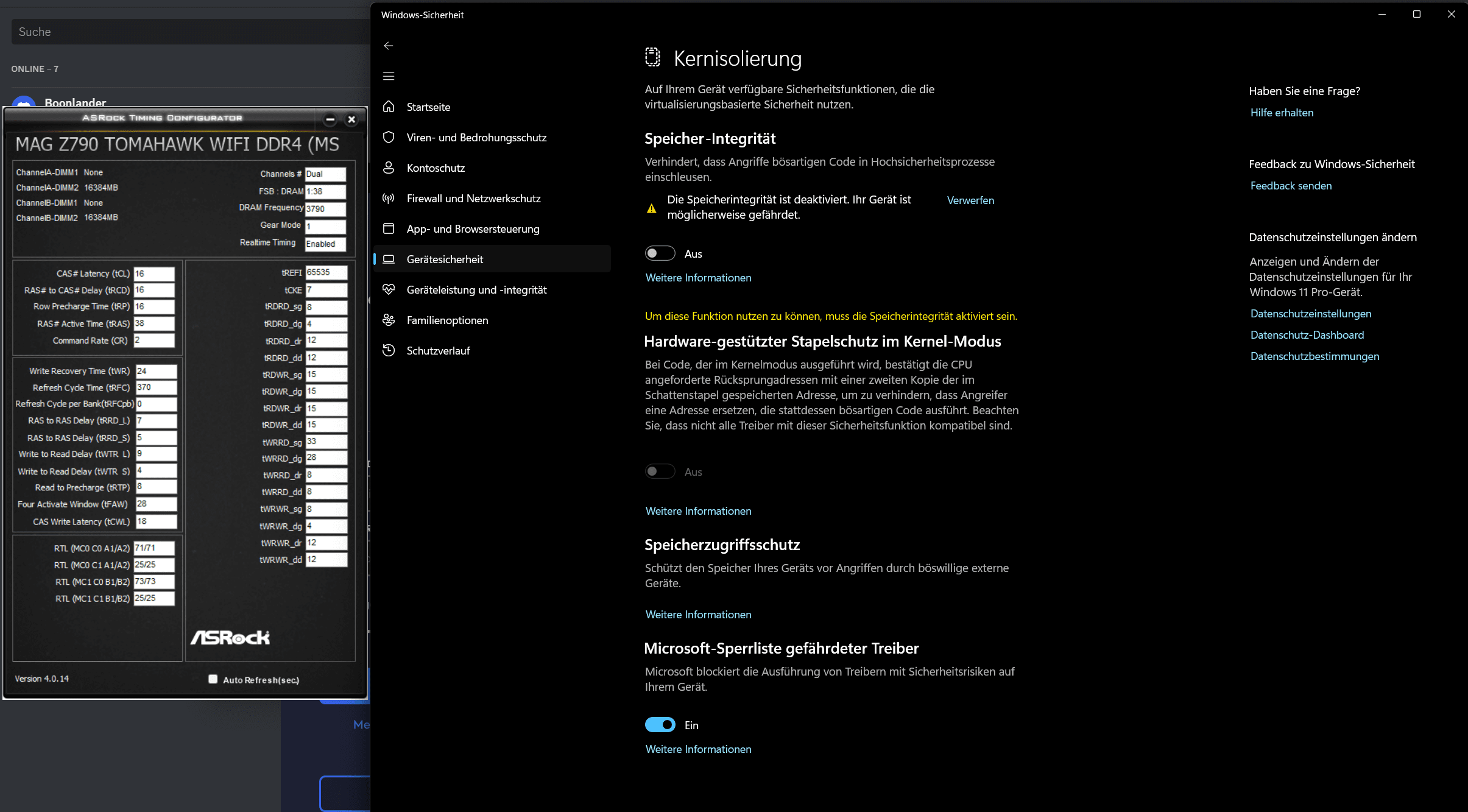This screenshot has height=812, width=1468.
Task: Click the Four Activate Window (tFAW) field
Action: coord(156,504)
